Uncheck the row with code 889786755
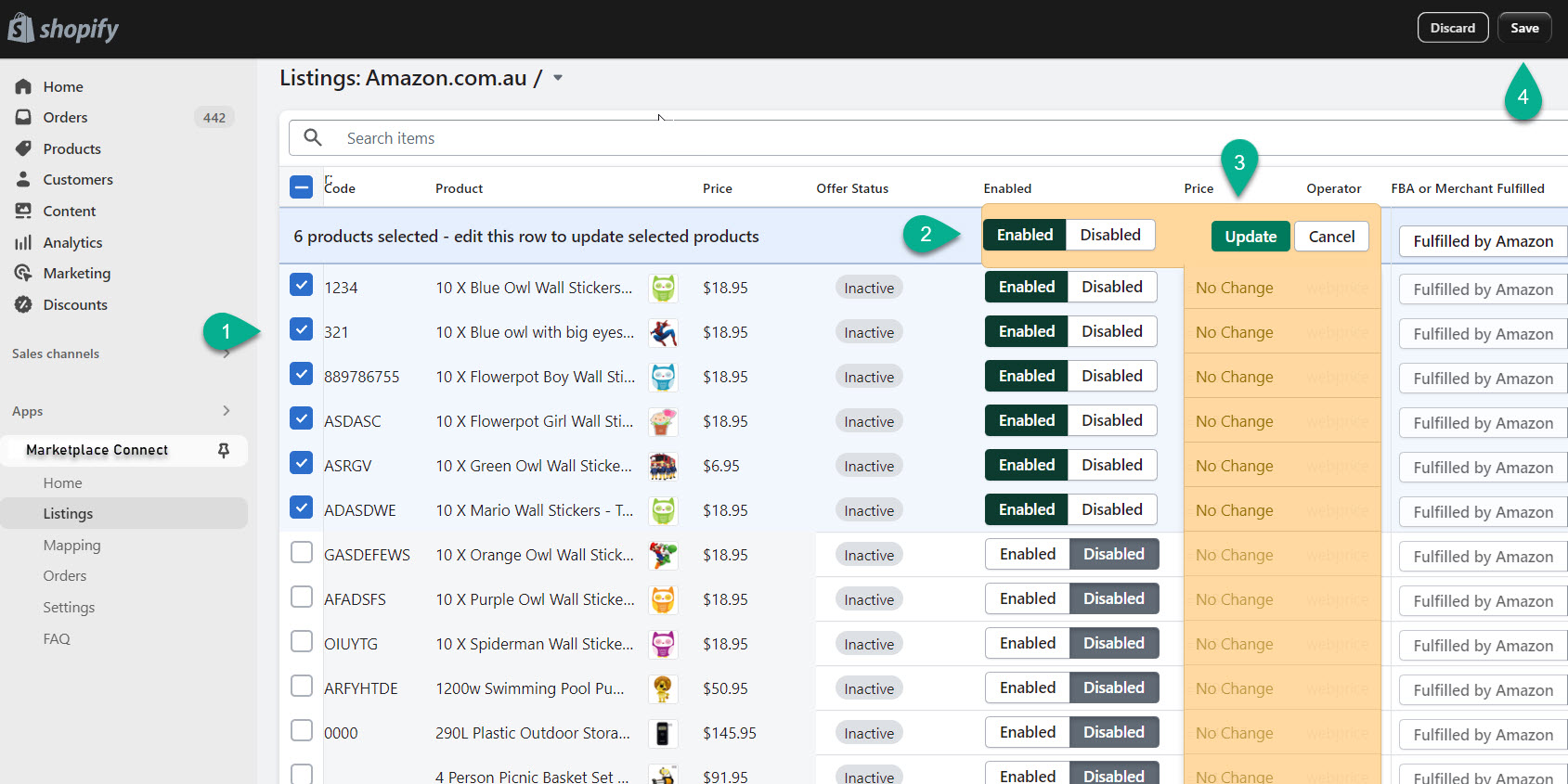1568x784 pixels. pyautogui.click(x=301, y=373)
